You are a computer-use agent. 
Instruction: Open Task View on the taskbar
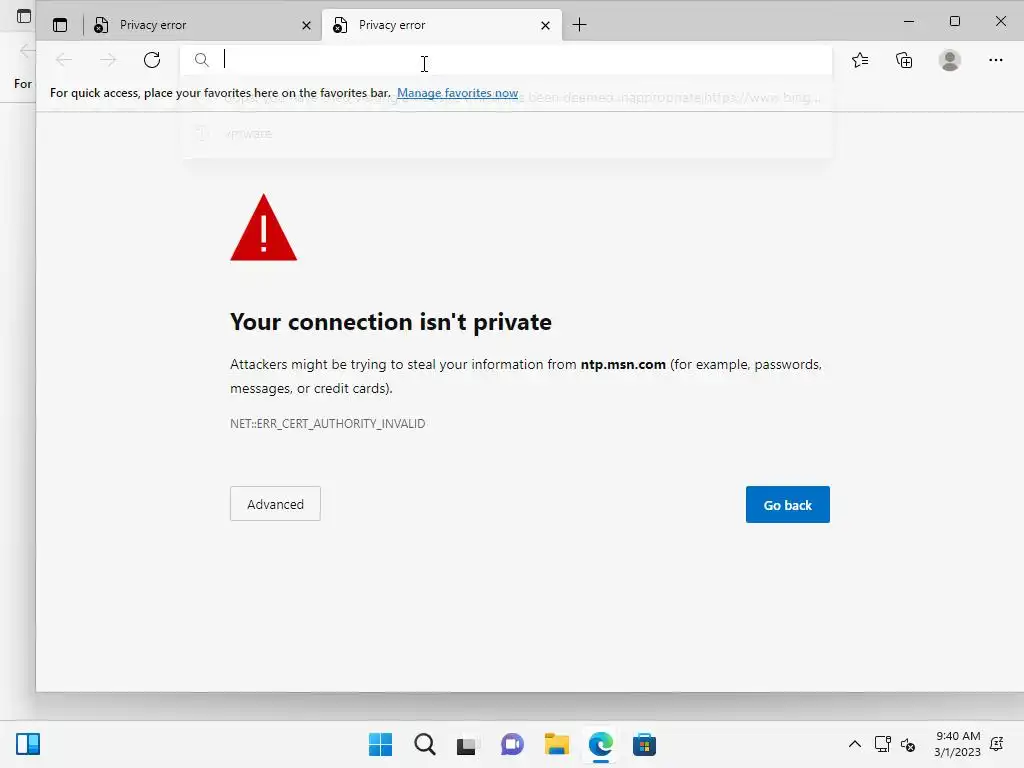467,744
